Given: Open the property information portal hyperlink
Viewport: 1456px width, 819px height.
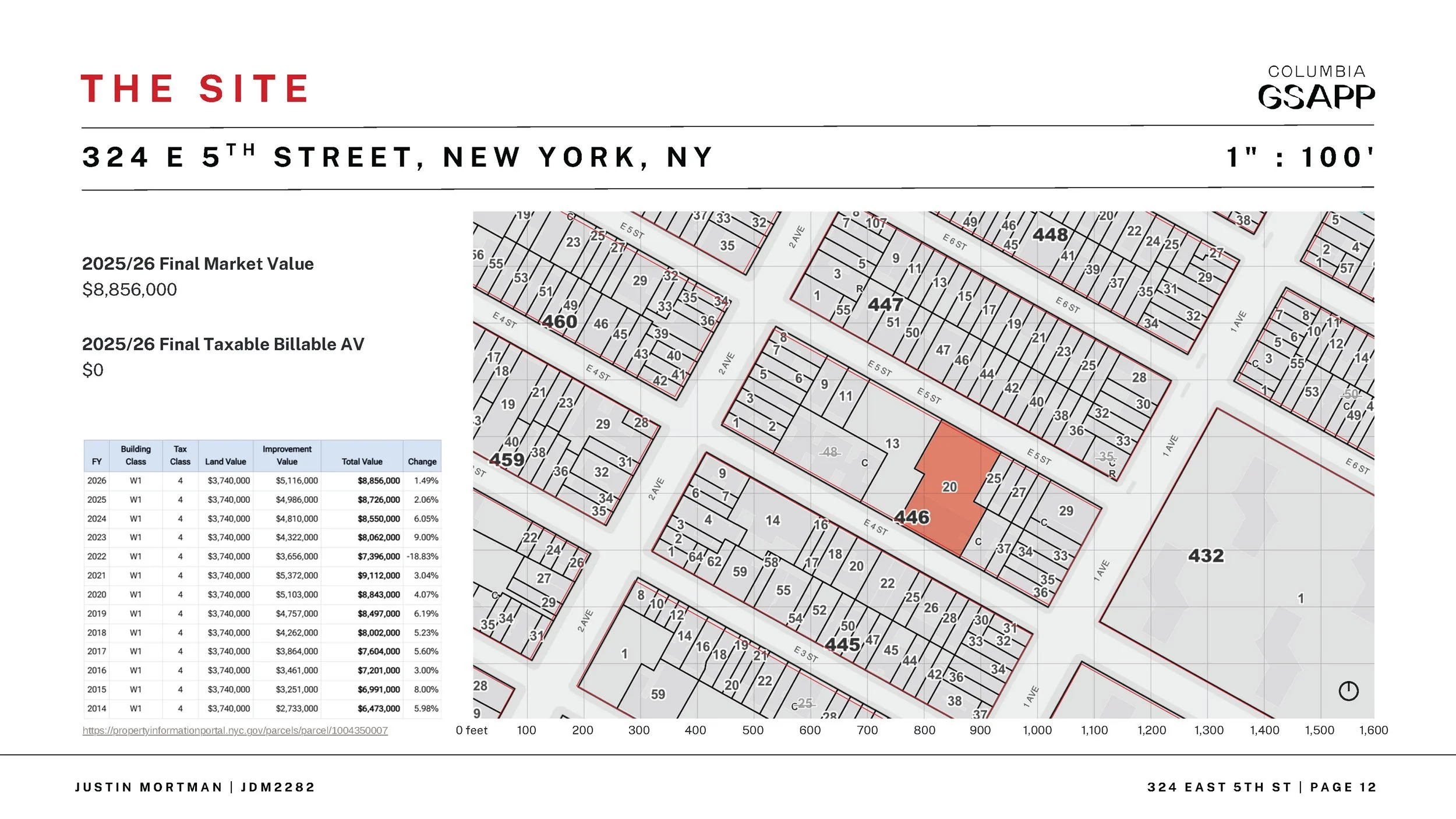Looking at the screenshot, I should [235, 730].
